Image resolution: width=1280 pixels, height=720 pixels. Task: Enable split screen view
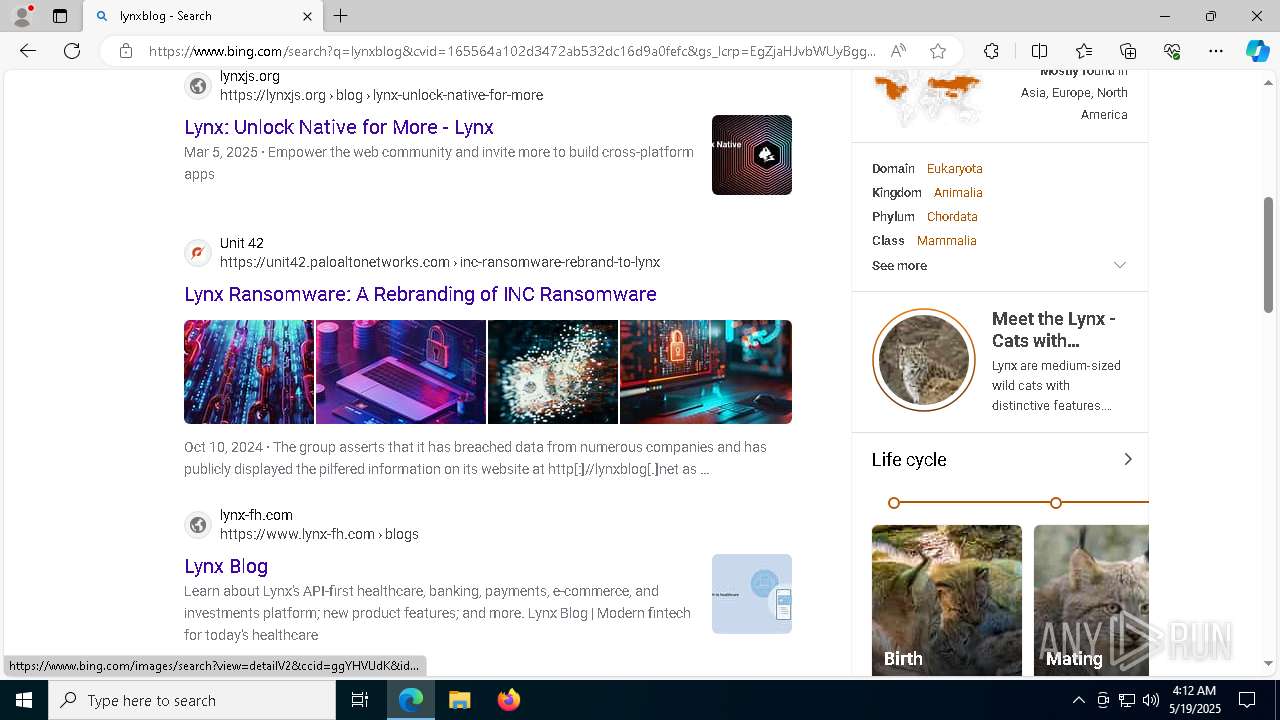tap(1039, 51)
